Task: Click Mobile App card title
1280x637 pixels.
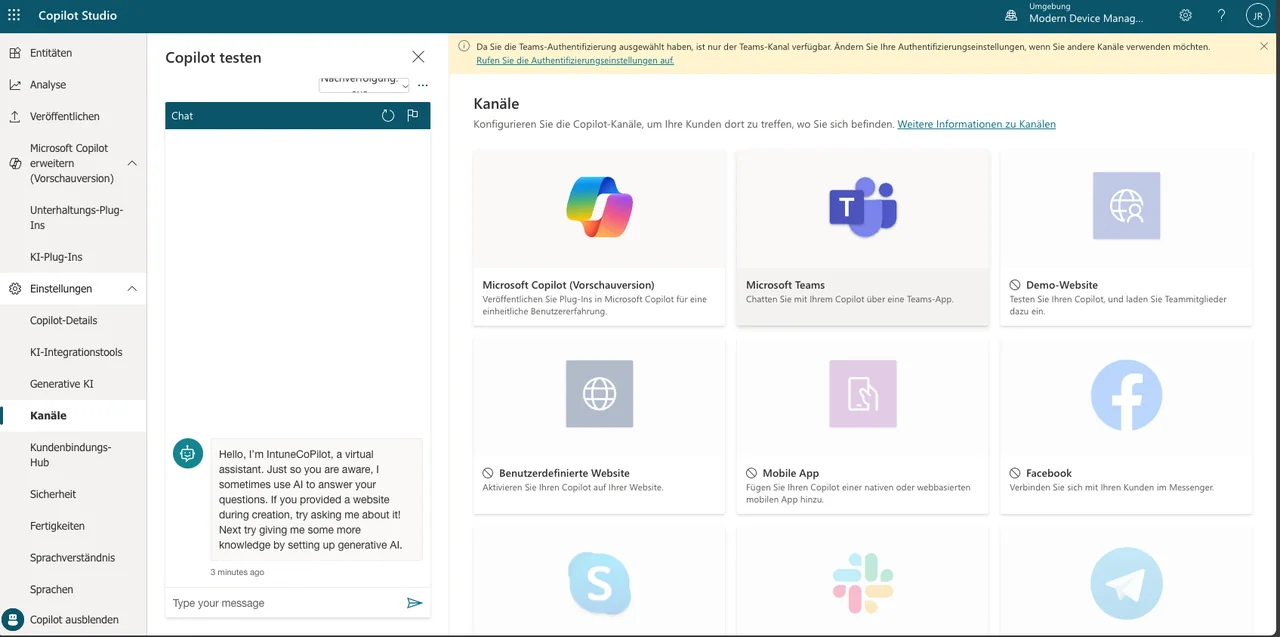Action: coord(791,473)
